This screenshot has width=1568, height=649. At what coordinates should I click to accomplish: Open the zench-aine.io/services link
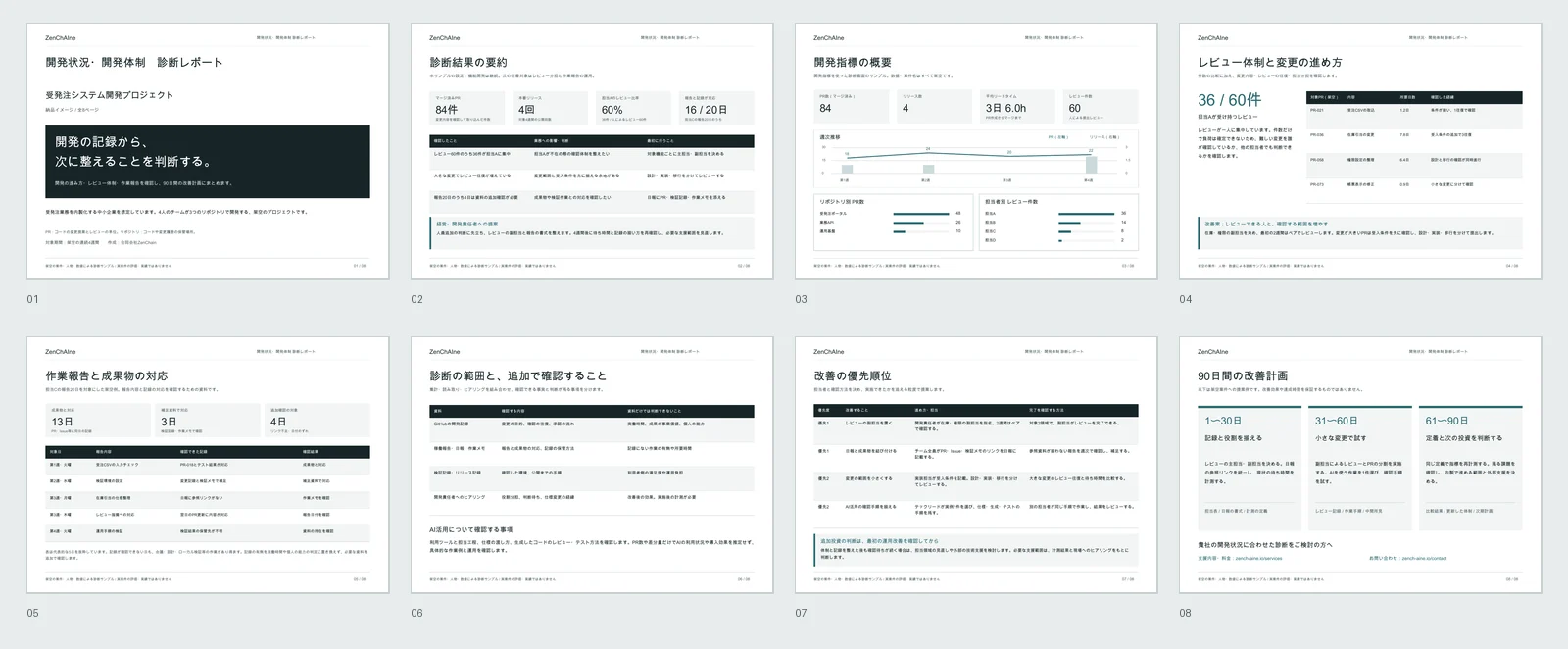coord(1257,558)
